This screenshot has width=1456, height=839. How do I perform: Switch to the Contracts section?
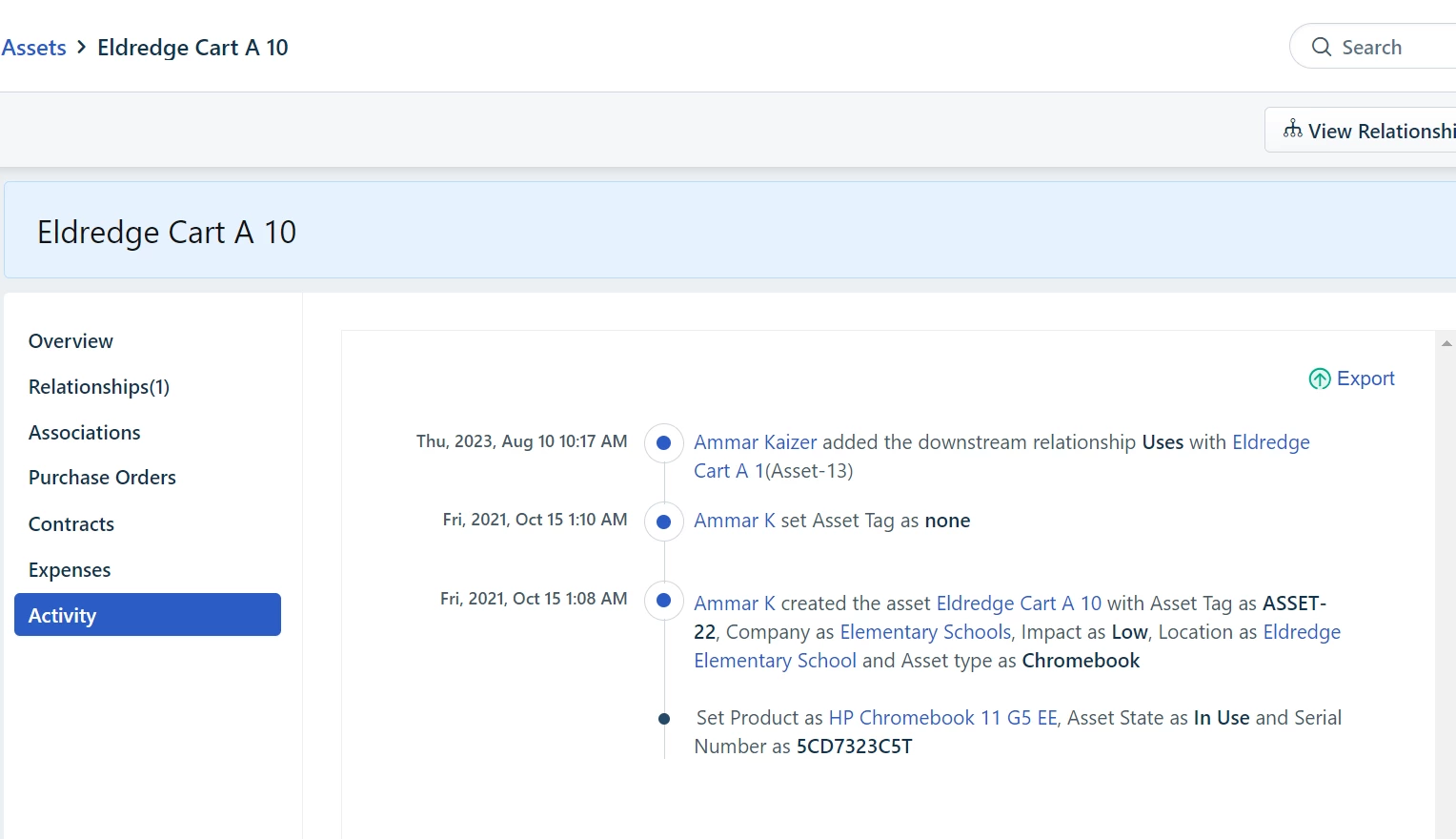[71, 524]
